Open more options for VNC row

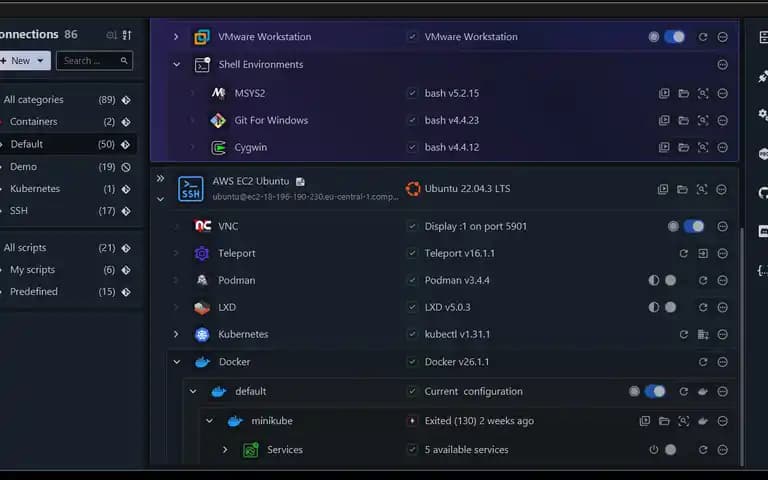(x=722, y=226)
